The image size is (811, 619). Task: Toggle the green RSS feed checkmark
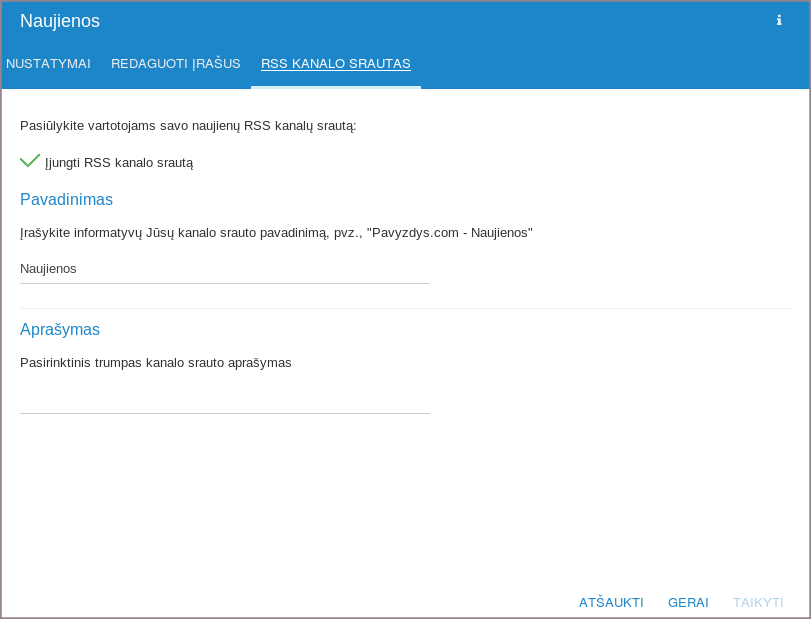coord(30,161)
